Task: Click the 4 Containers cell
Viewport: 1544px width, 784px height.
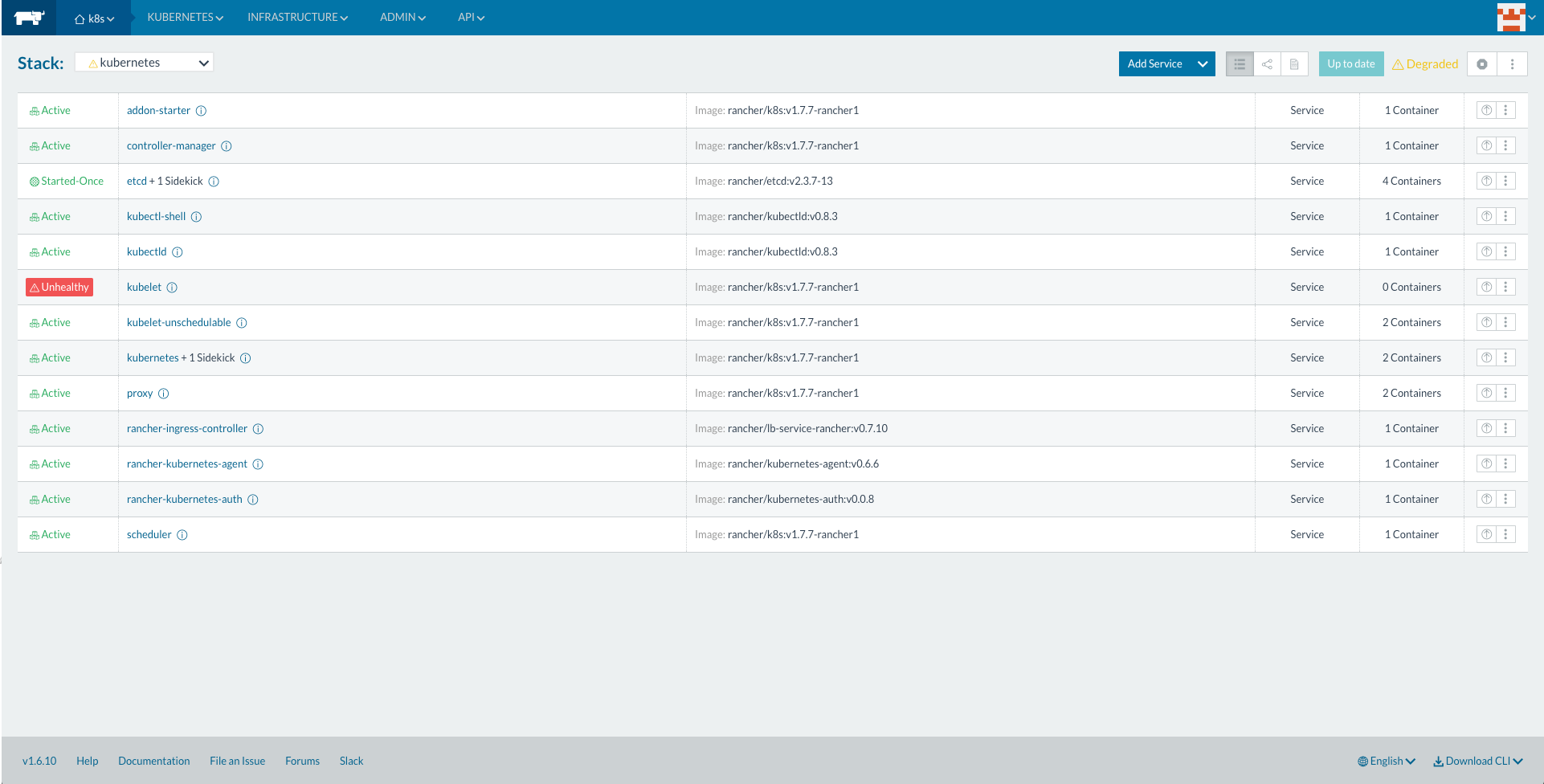Action: 1412,182
